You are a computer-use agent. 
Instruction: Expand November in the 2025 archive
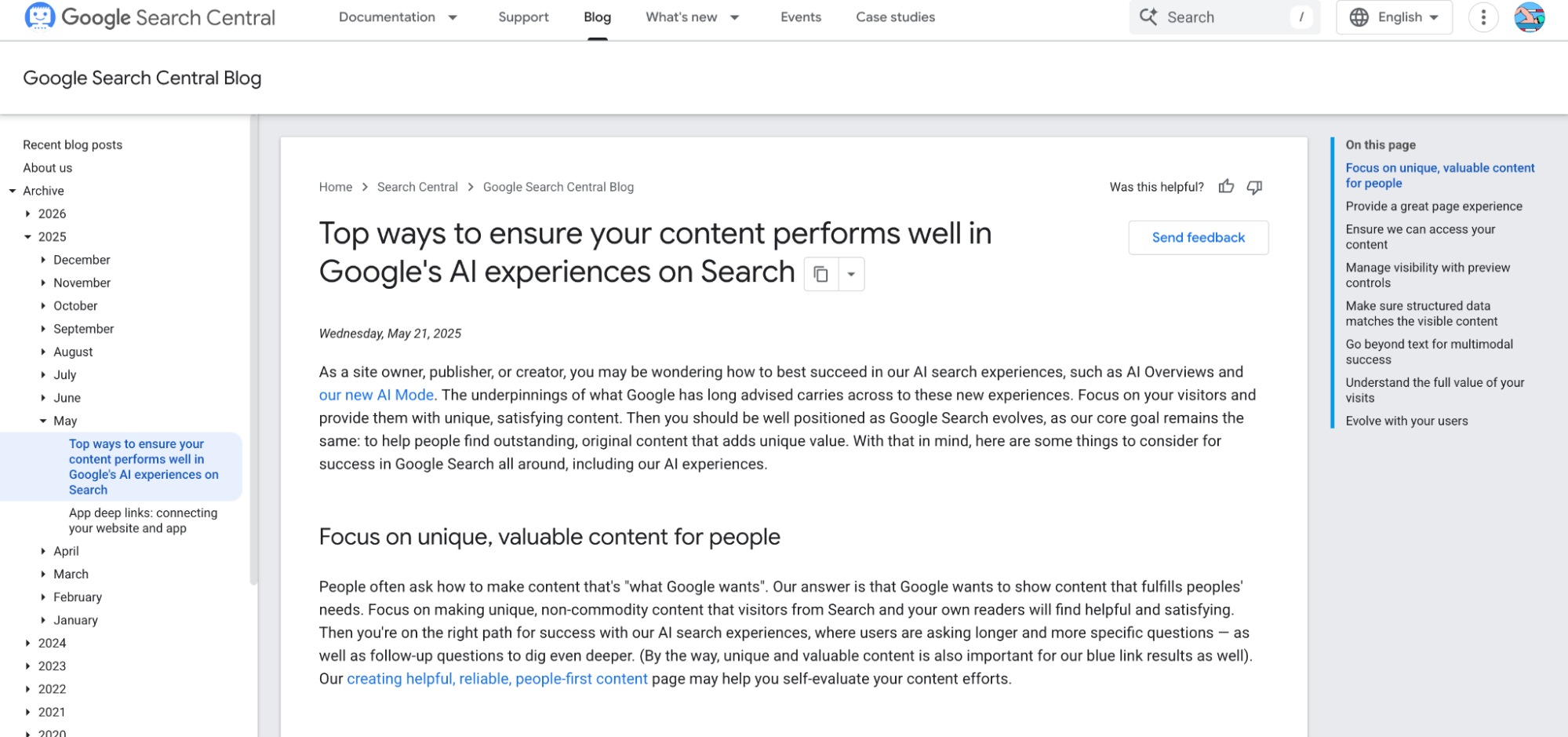[x=43, y=283]
